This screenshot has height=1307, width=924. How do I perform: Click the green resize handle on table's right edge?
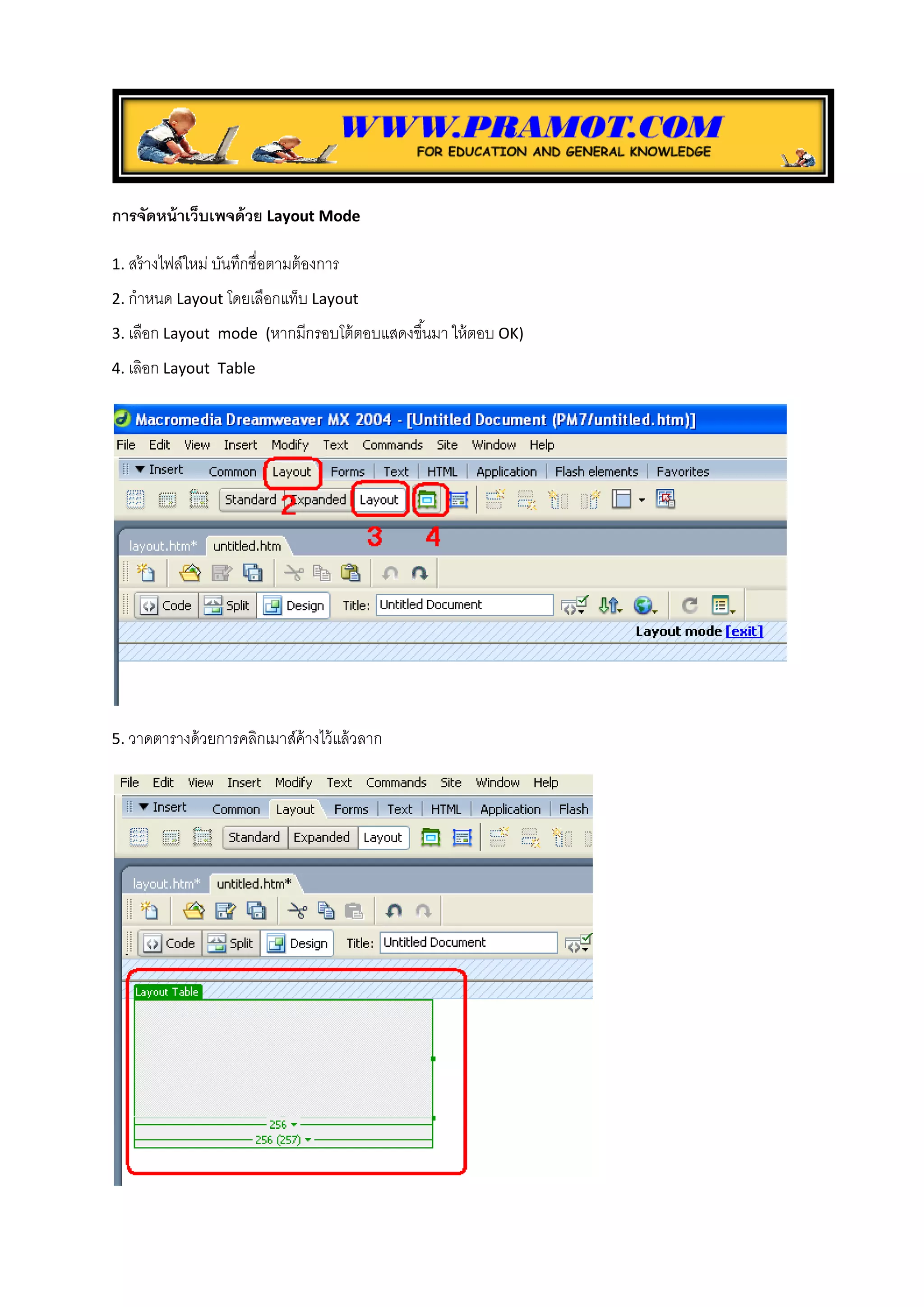point(433,1059)
